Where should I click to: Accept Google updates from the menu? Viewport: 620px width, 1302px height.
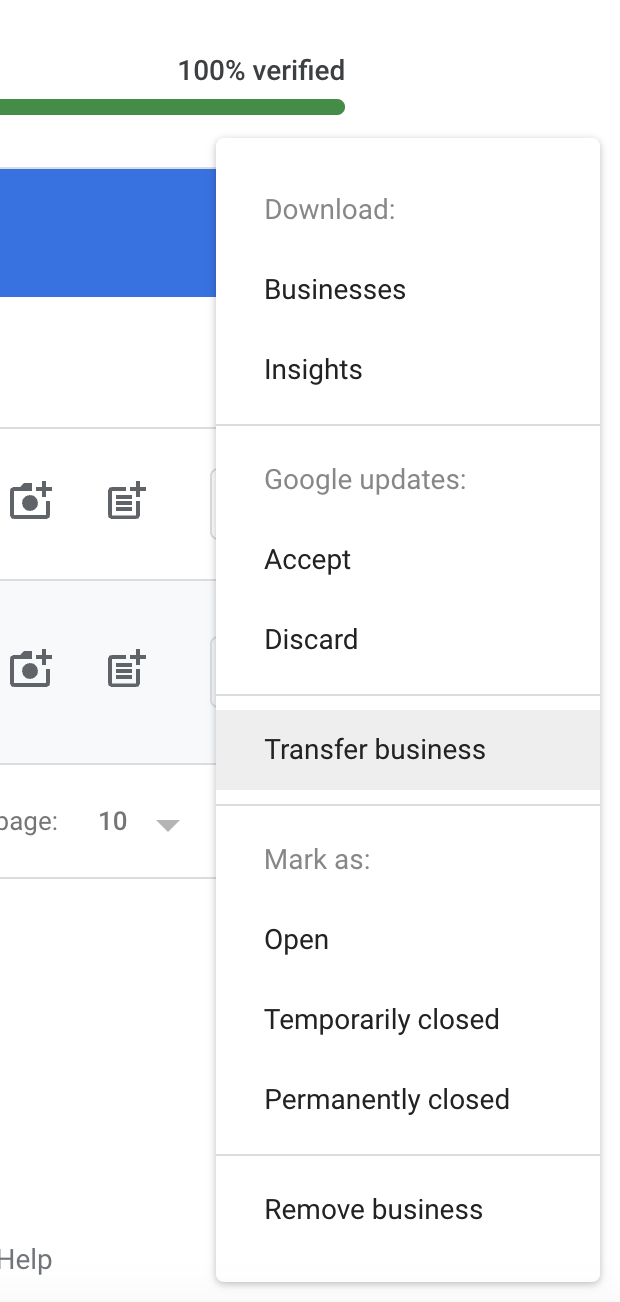click(308, 560)
